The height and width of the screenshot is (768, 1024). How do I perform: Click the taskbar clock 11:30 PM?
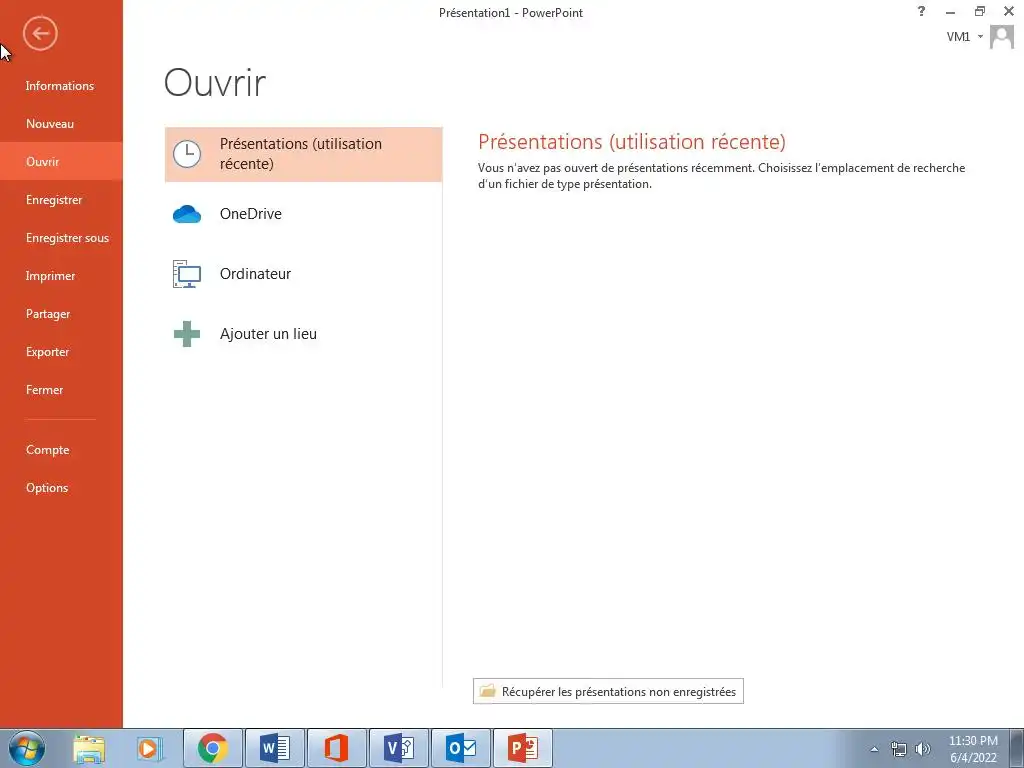(973, 741)
